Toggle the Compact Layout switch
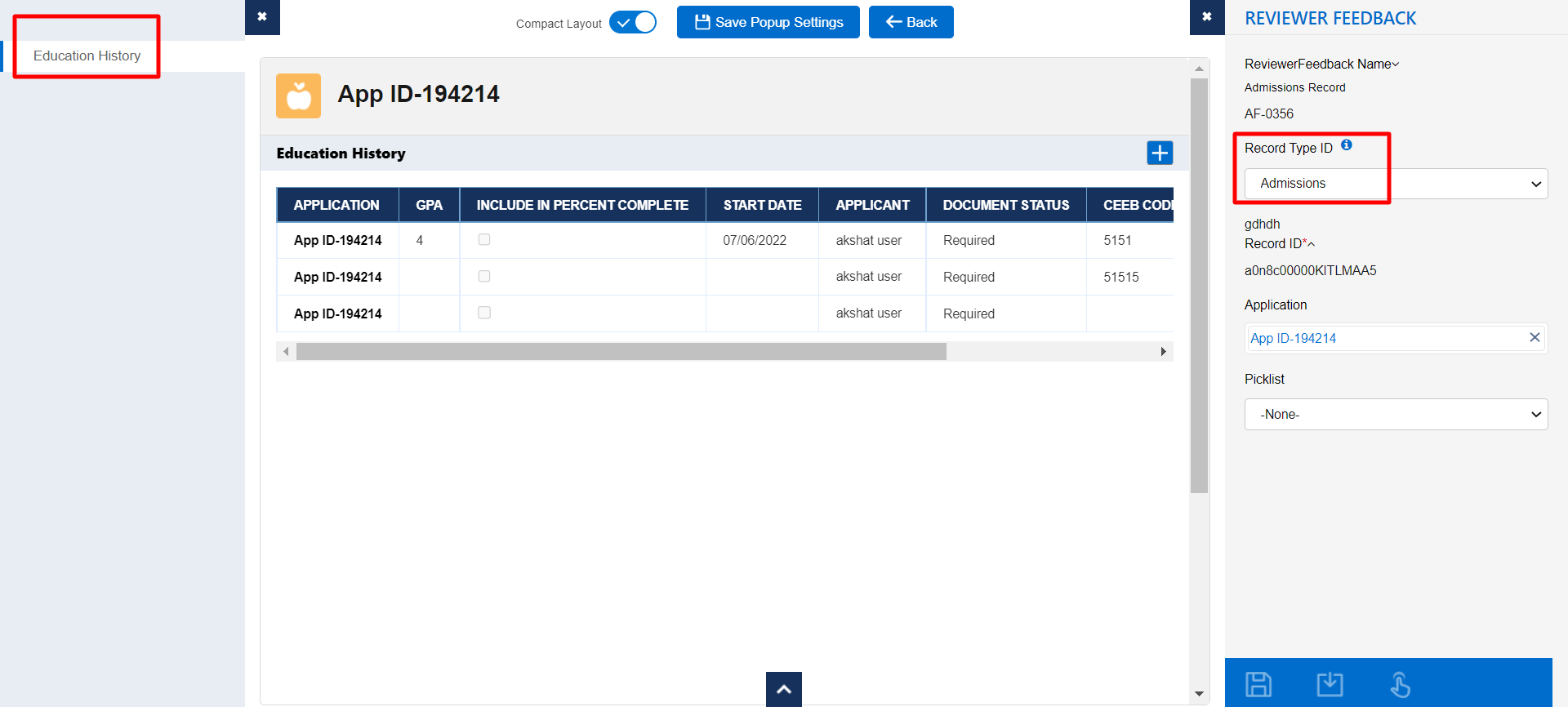This screenshot has height=707, width=1568. click(x=633, y=23)
